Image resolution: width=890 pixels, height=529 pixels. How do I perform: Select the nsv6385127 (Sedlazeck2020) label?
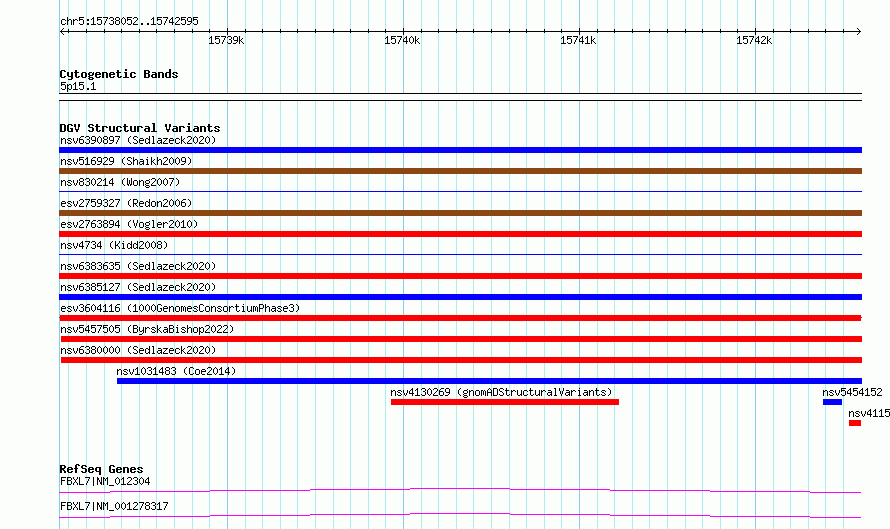pos(138,287)
